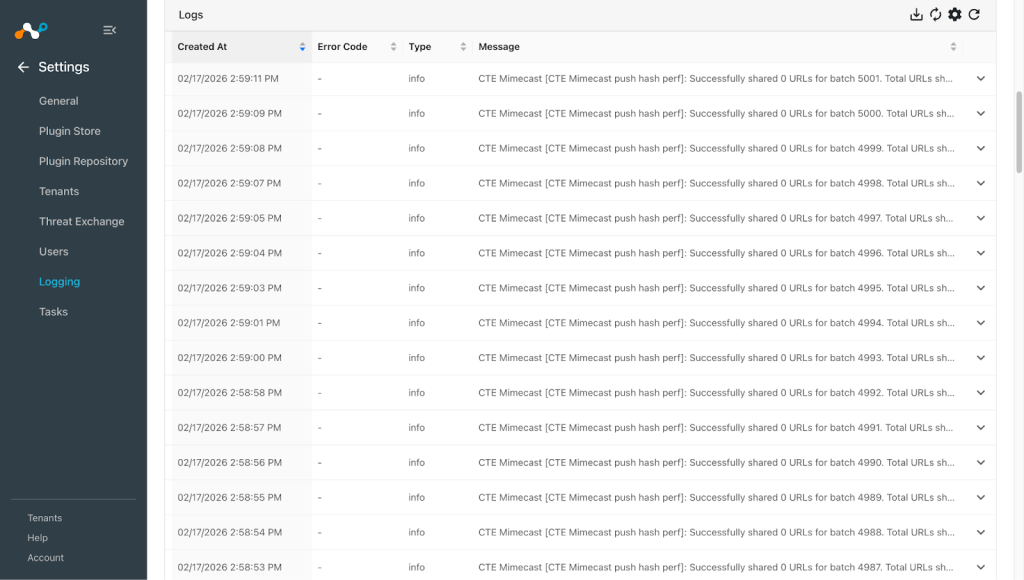The height and width of the screenshot is (580, 1024).
Task: Open the logs settings gear icon
Action: click(x=955, y=14)
